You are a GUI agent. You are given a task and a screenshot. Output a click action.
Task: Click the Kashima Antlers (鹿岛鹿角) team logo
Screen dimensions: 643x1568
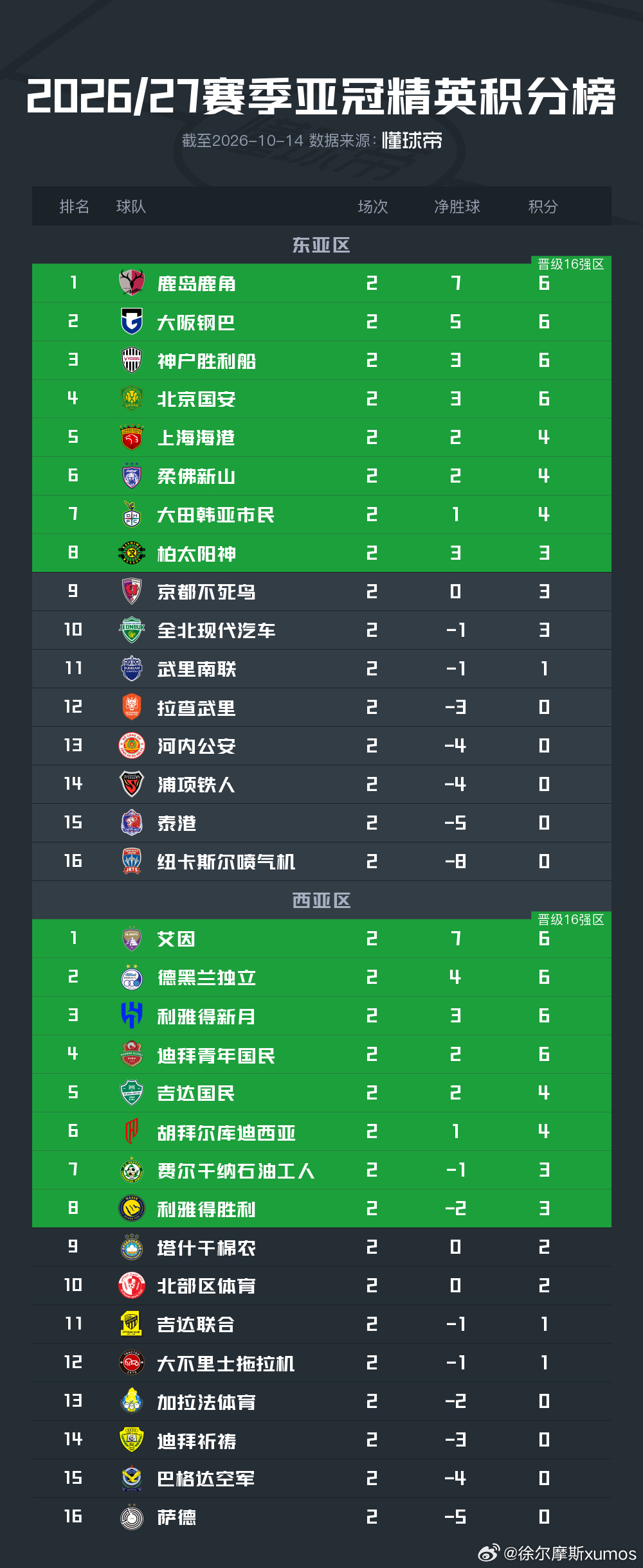tap(132, 283)
